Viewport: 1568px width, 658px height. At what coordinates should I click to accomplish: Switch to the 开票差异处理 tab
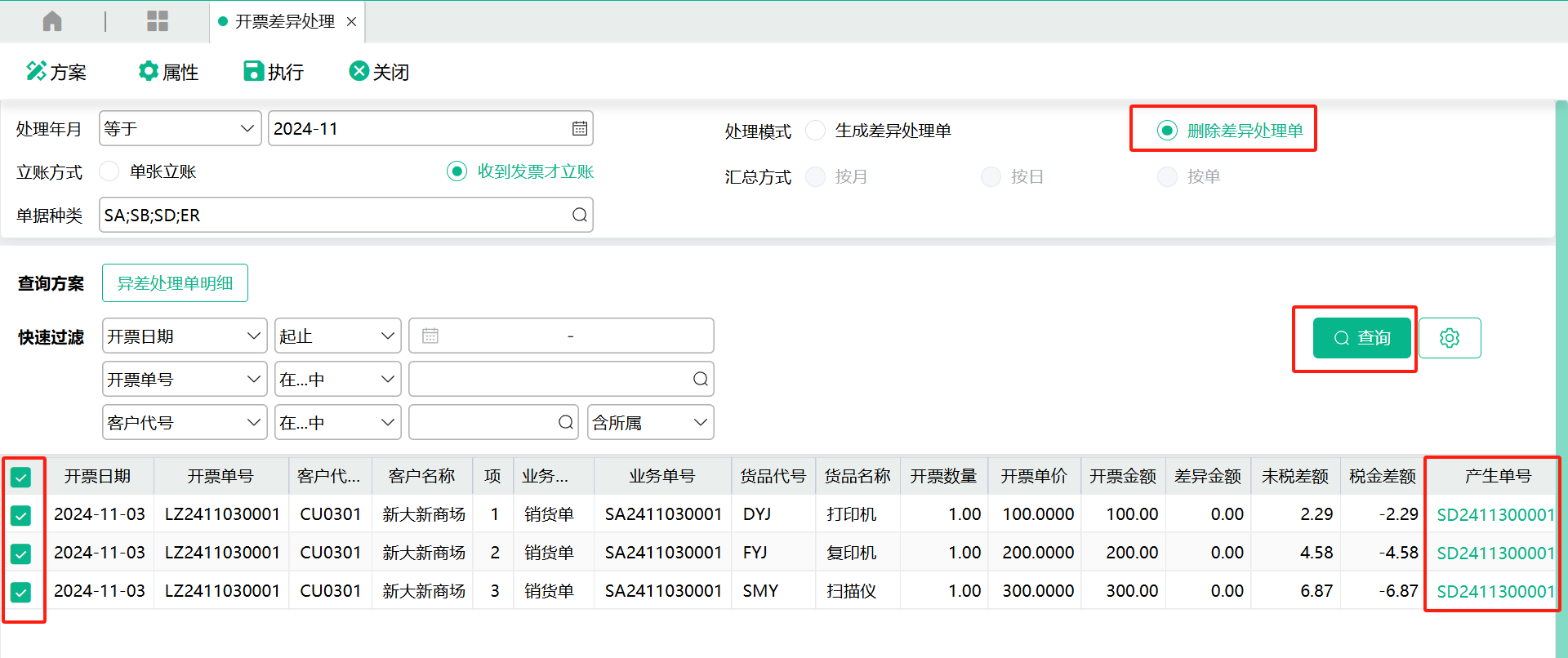[285, 22]
